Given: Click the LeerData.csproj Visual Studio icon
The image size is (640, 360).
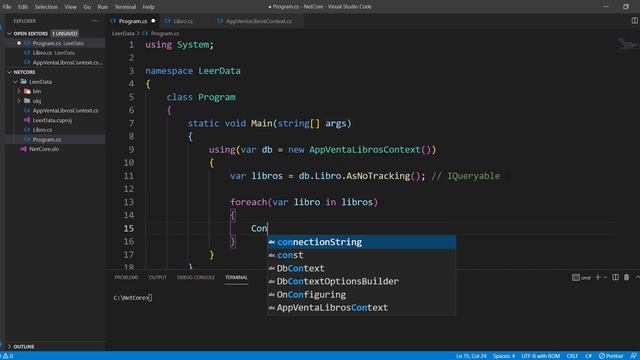Looking at the screenshot, I should 27,120.
